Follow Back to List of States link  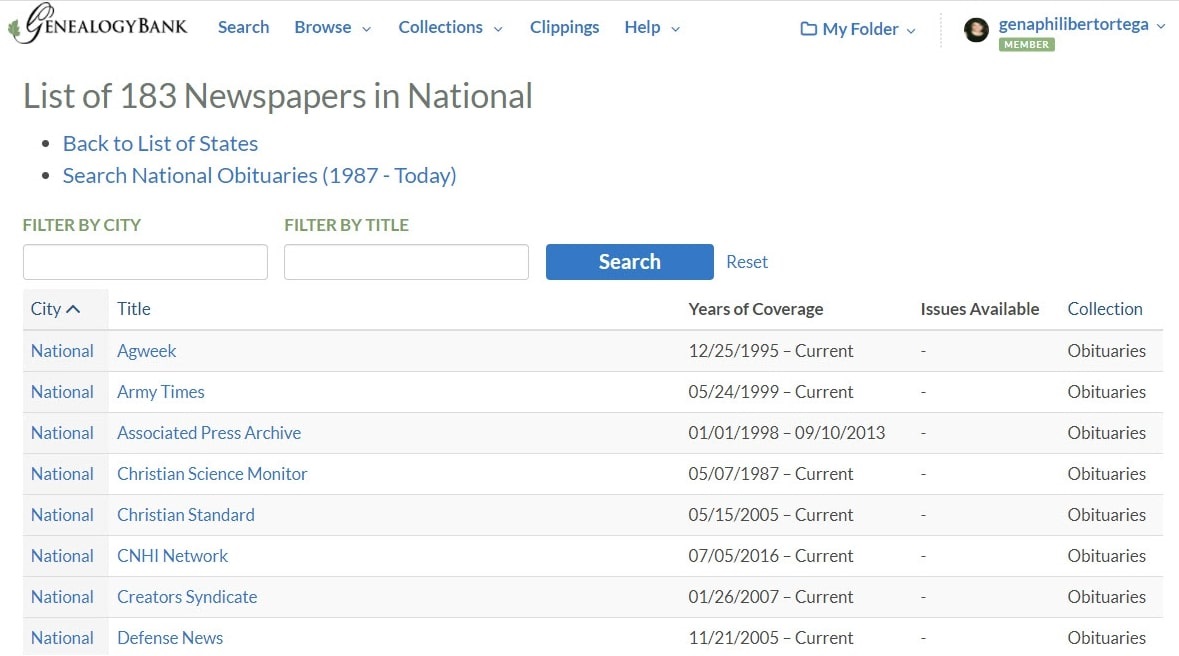coord(160,143)
